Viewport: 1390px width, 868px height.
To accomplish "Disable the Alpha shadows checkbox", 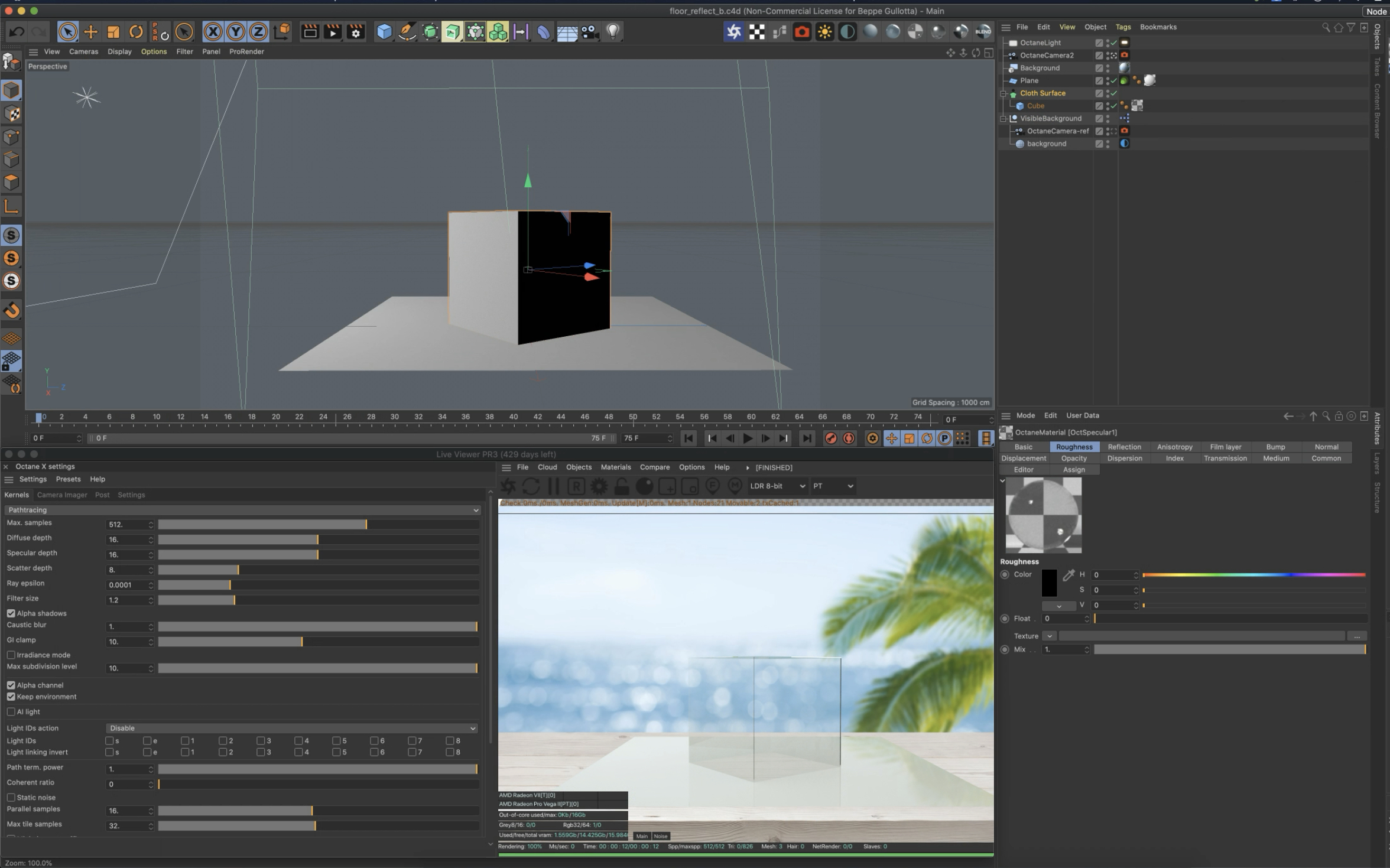I will (x=11, y=613).
